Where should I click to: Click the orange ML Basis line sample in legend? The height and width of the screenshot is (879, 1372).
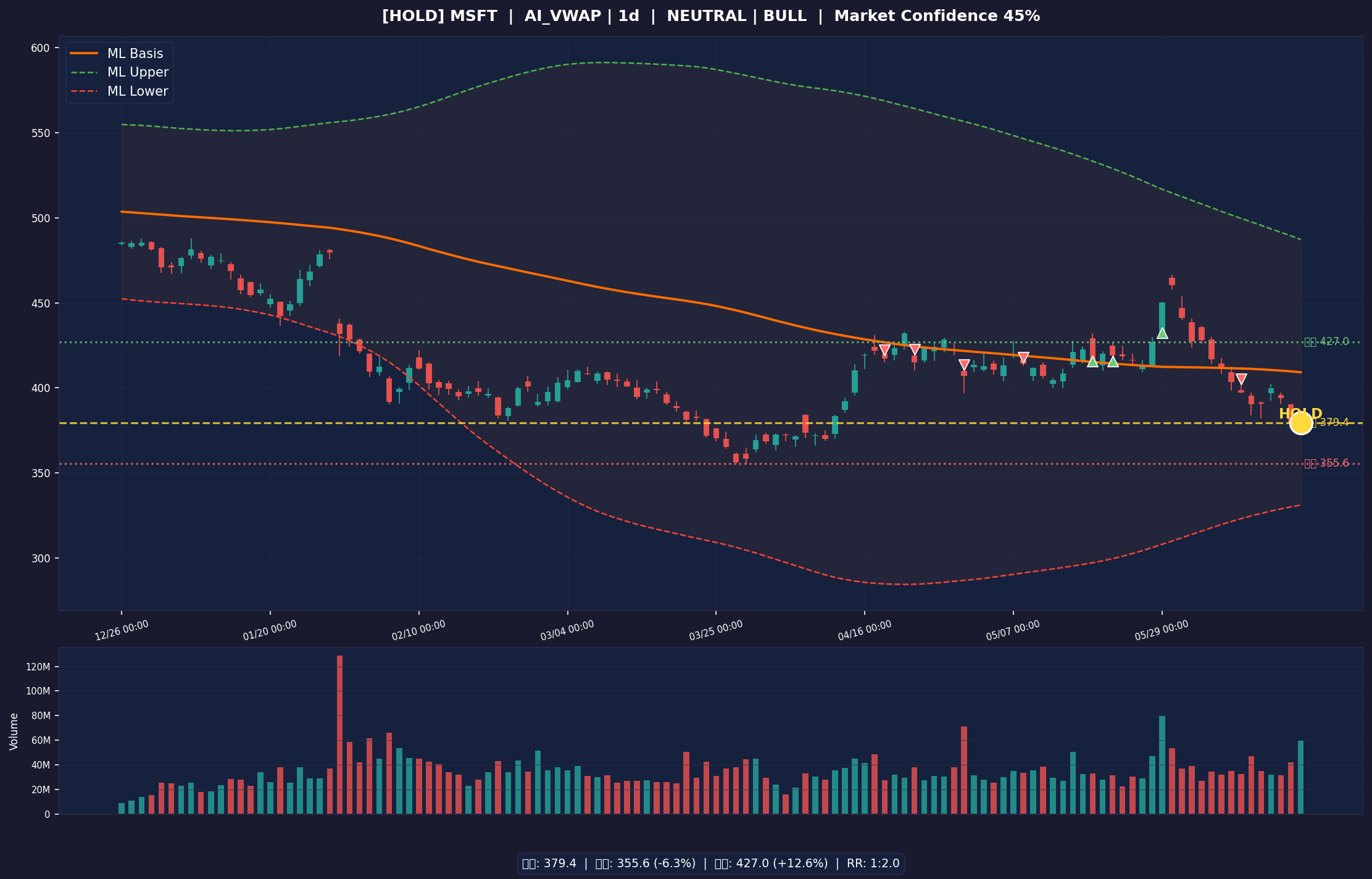pyautogui.click(x=84, y=54)
